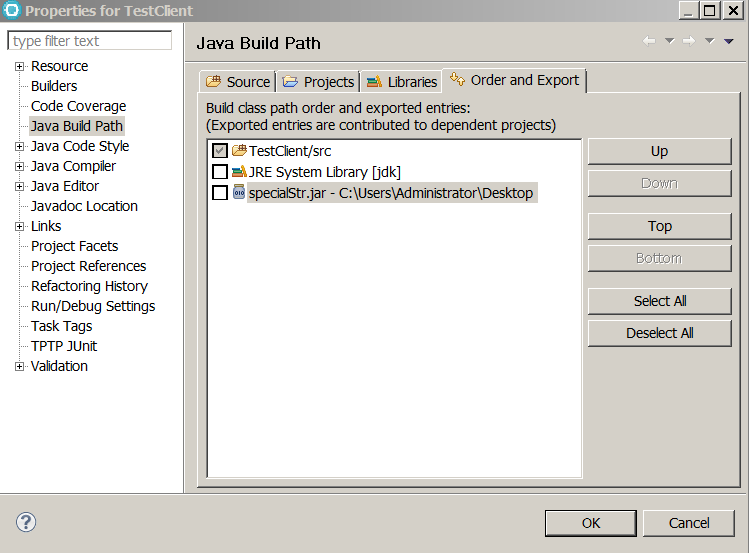Select the Validation tree item
The width and height of the screenshot is (749, 553).
[x=59, y=366]
